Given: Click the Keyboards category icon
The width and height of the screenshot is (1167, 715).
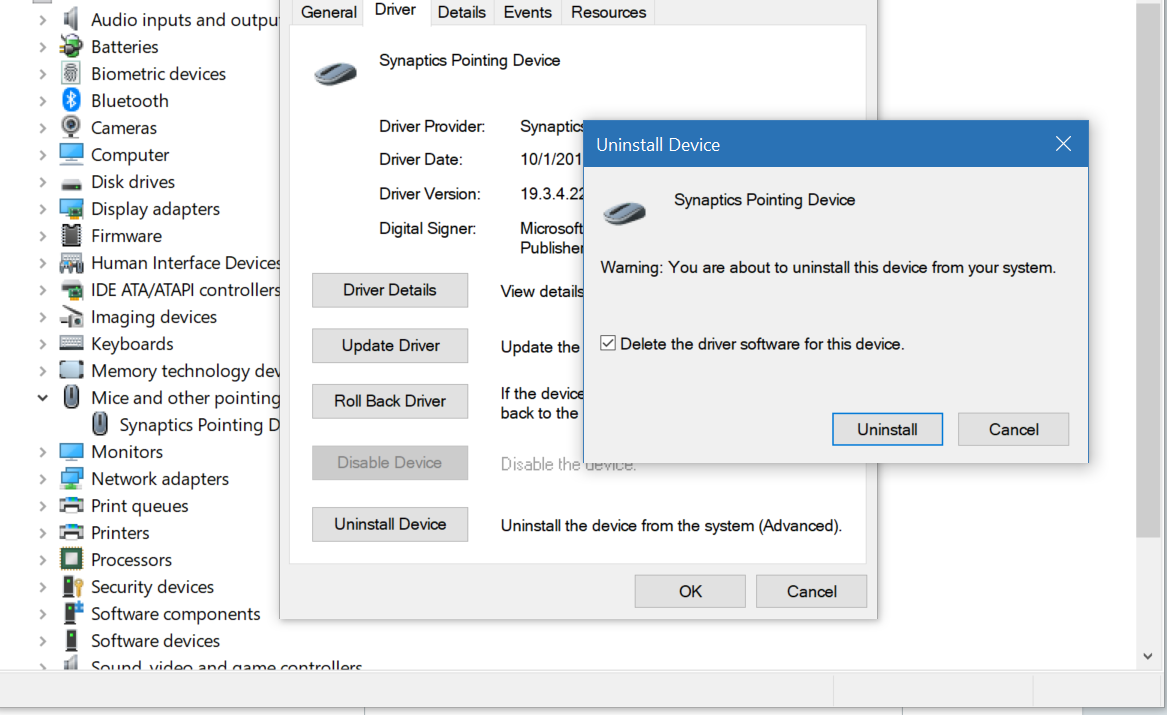Looking at the screenshot, I should point(71,343).
